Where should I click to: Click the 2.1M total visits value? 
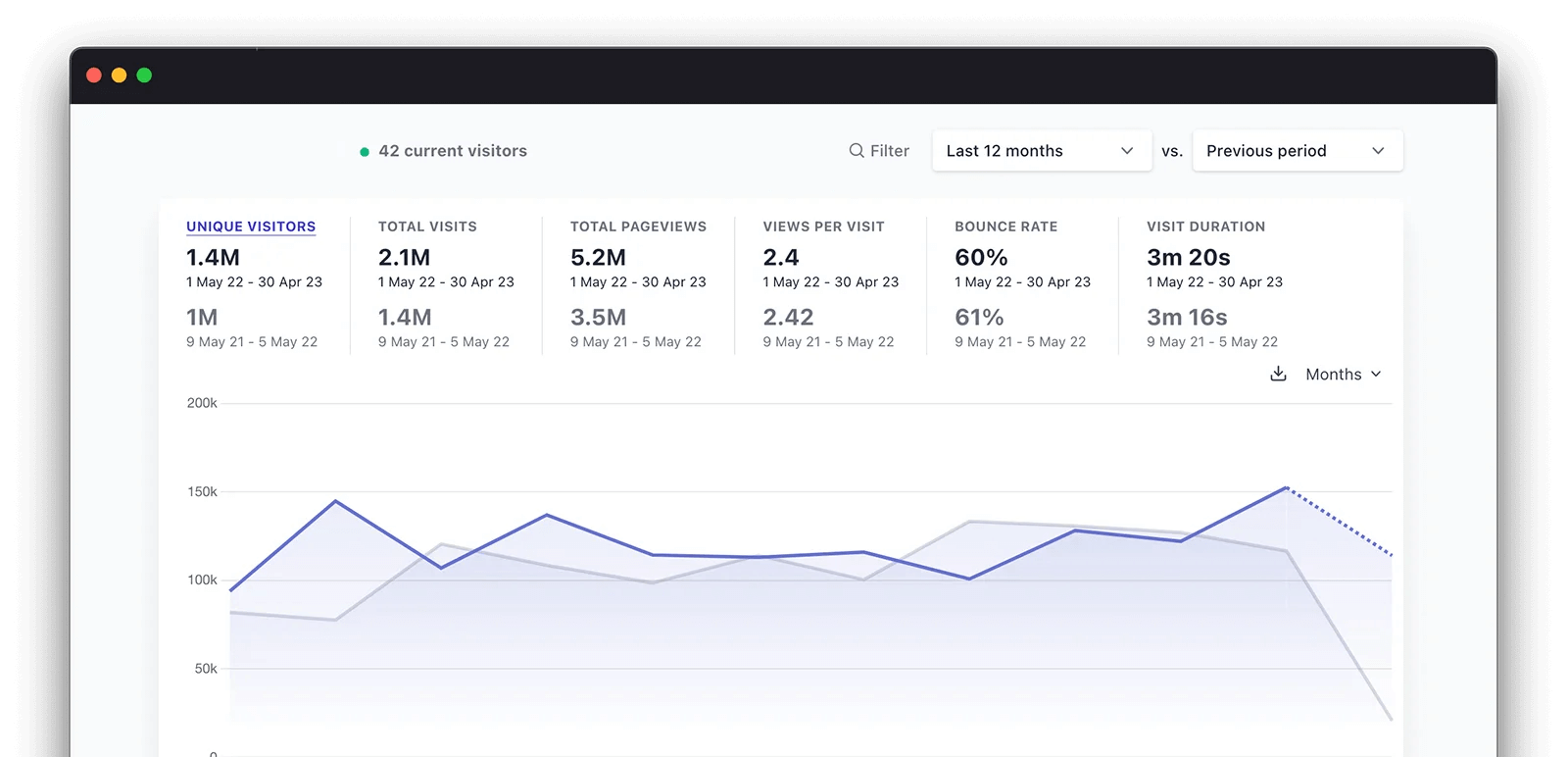(404, 257)
